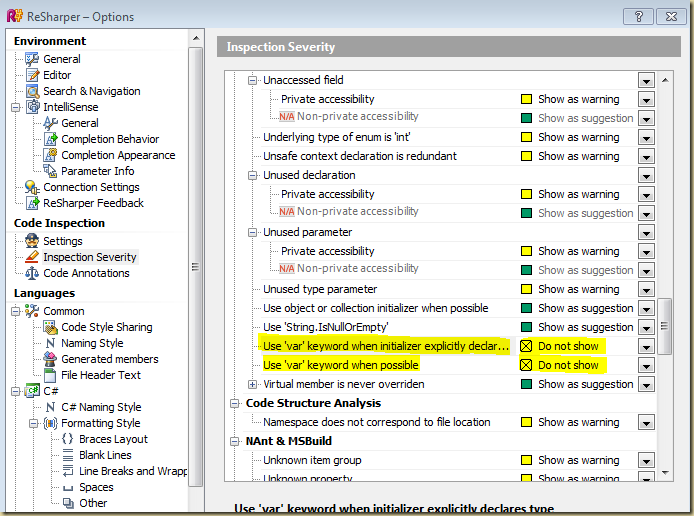Click the Naming Style N icon
694x516 pixels.
[x=50, y=343]
